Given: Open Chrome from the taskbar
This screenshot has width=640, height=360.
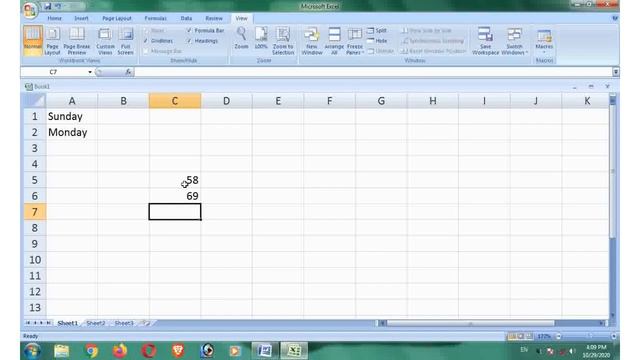Looking at the screenshot, I should (91, 351).
